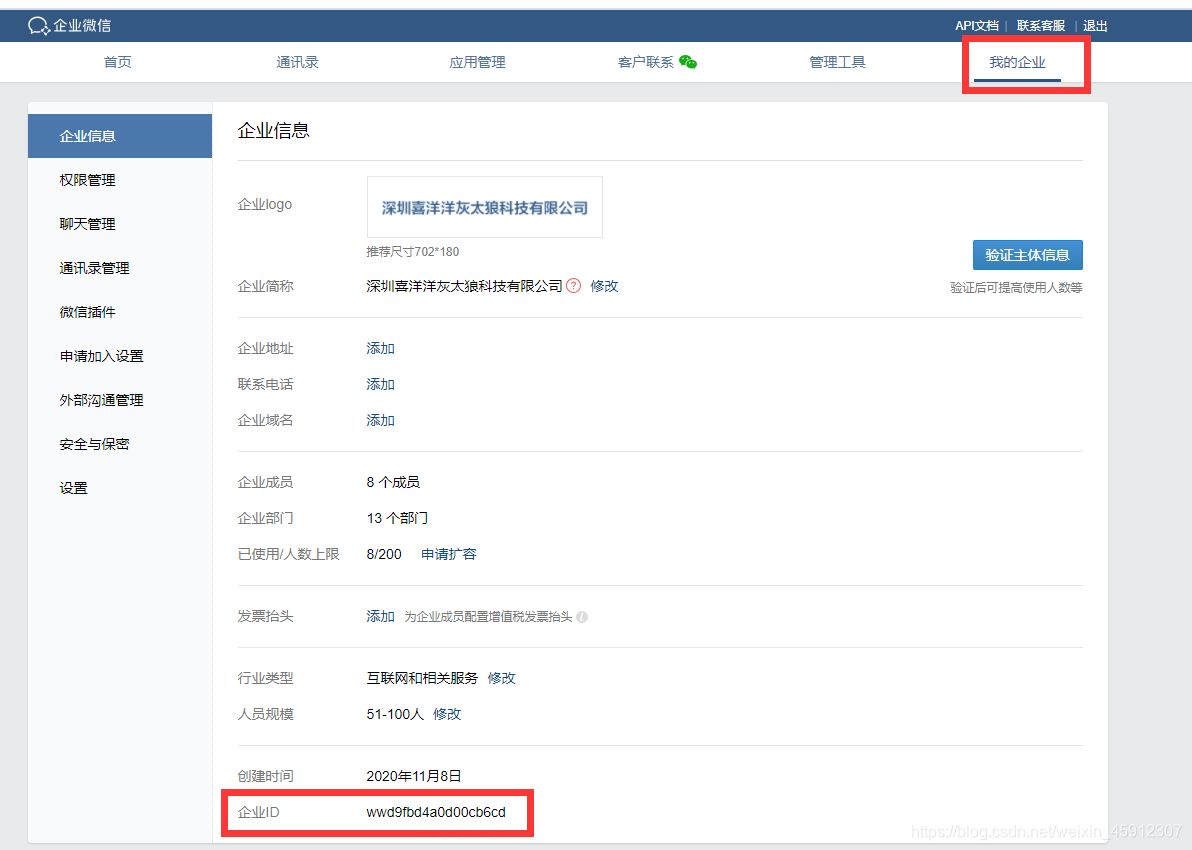Select 企业信息 in the sidebar
This screenshot has height=850, width=1192.
(120, 136)
